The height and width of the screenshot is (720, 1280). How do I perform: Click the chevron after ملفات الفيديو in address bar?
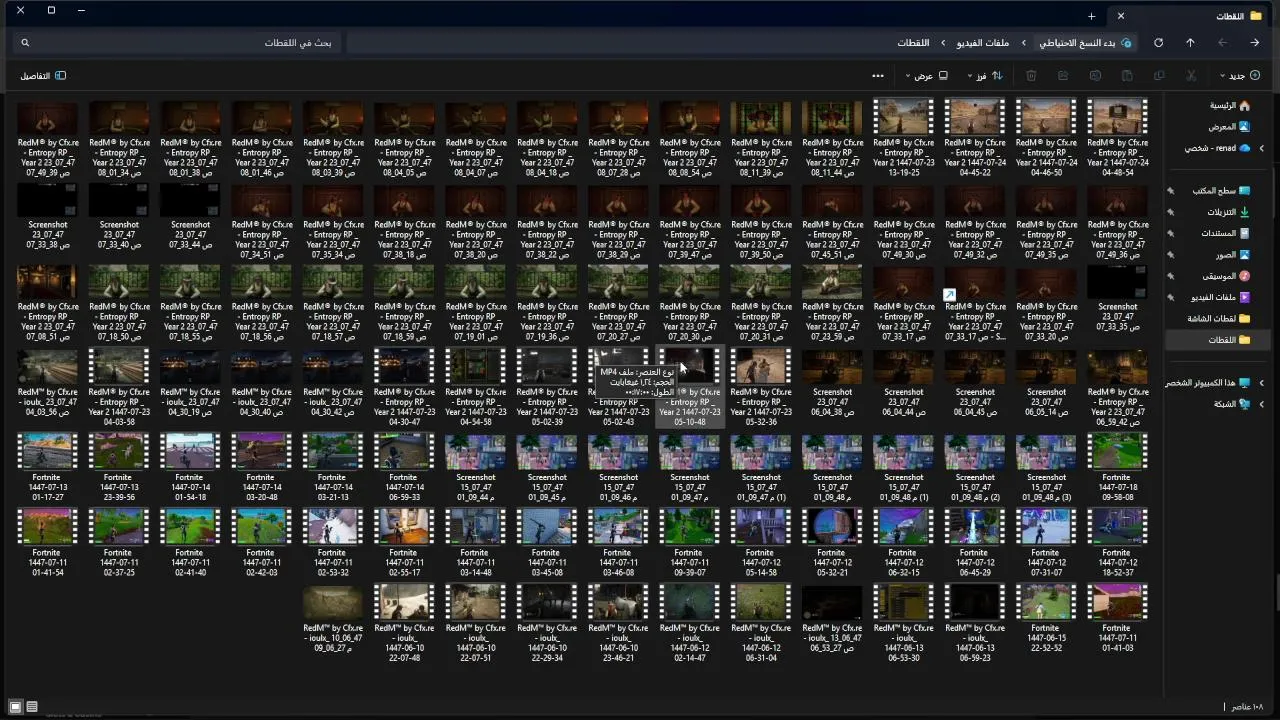pos(943,43)
